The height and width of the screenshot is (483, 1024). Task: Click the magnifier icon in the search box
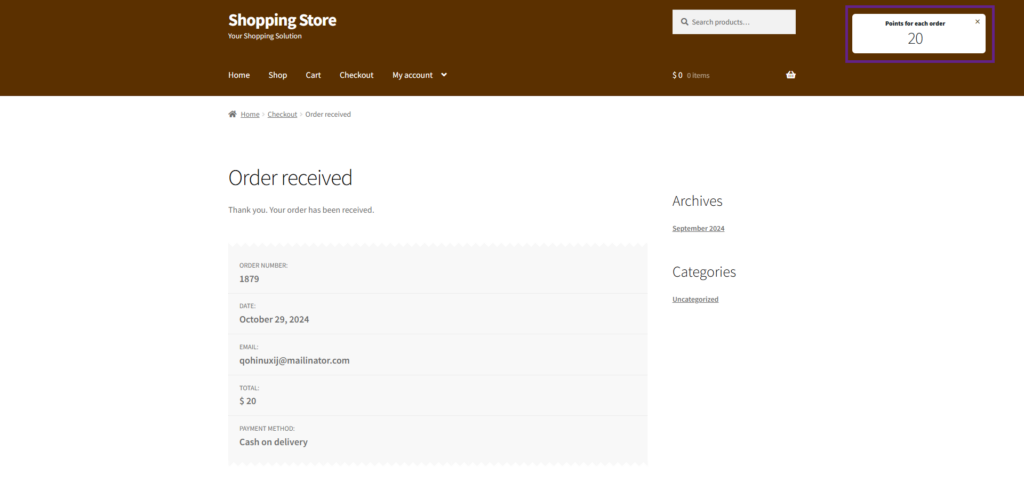tap(684, 22)
